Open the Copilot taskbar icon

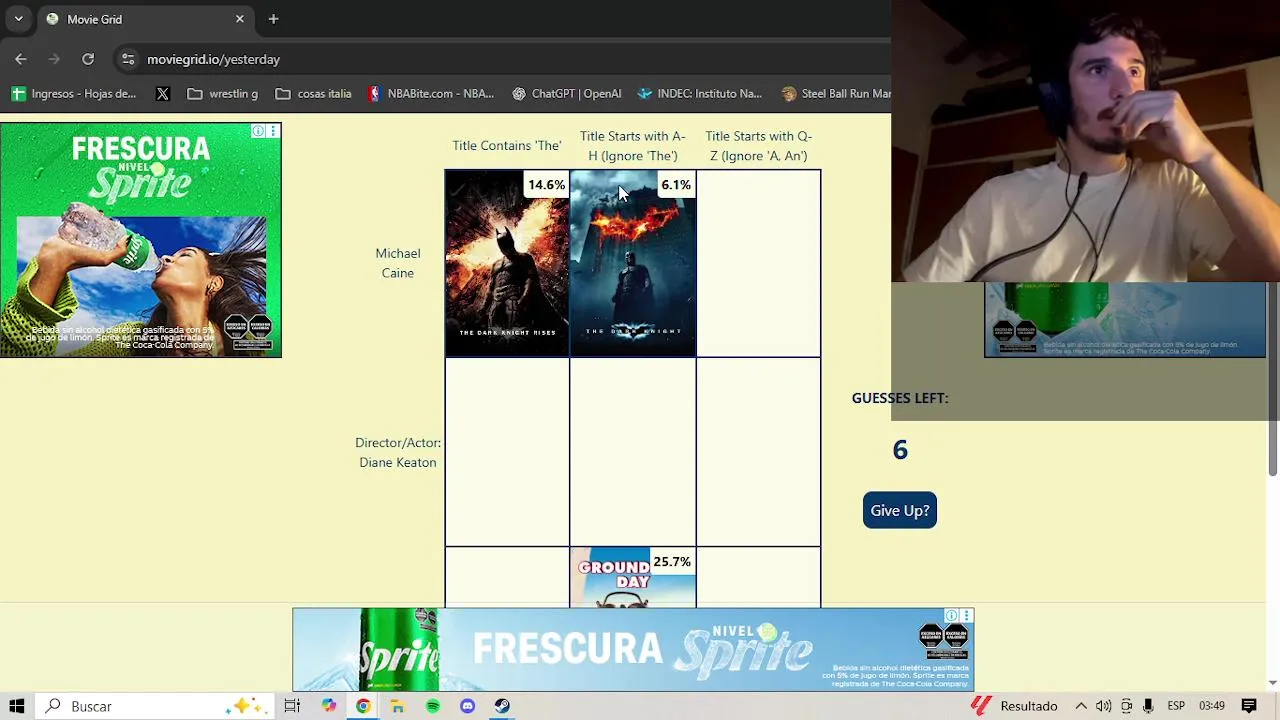pyautogui.click(x=329, y=706)
